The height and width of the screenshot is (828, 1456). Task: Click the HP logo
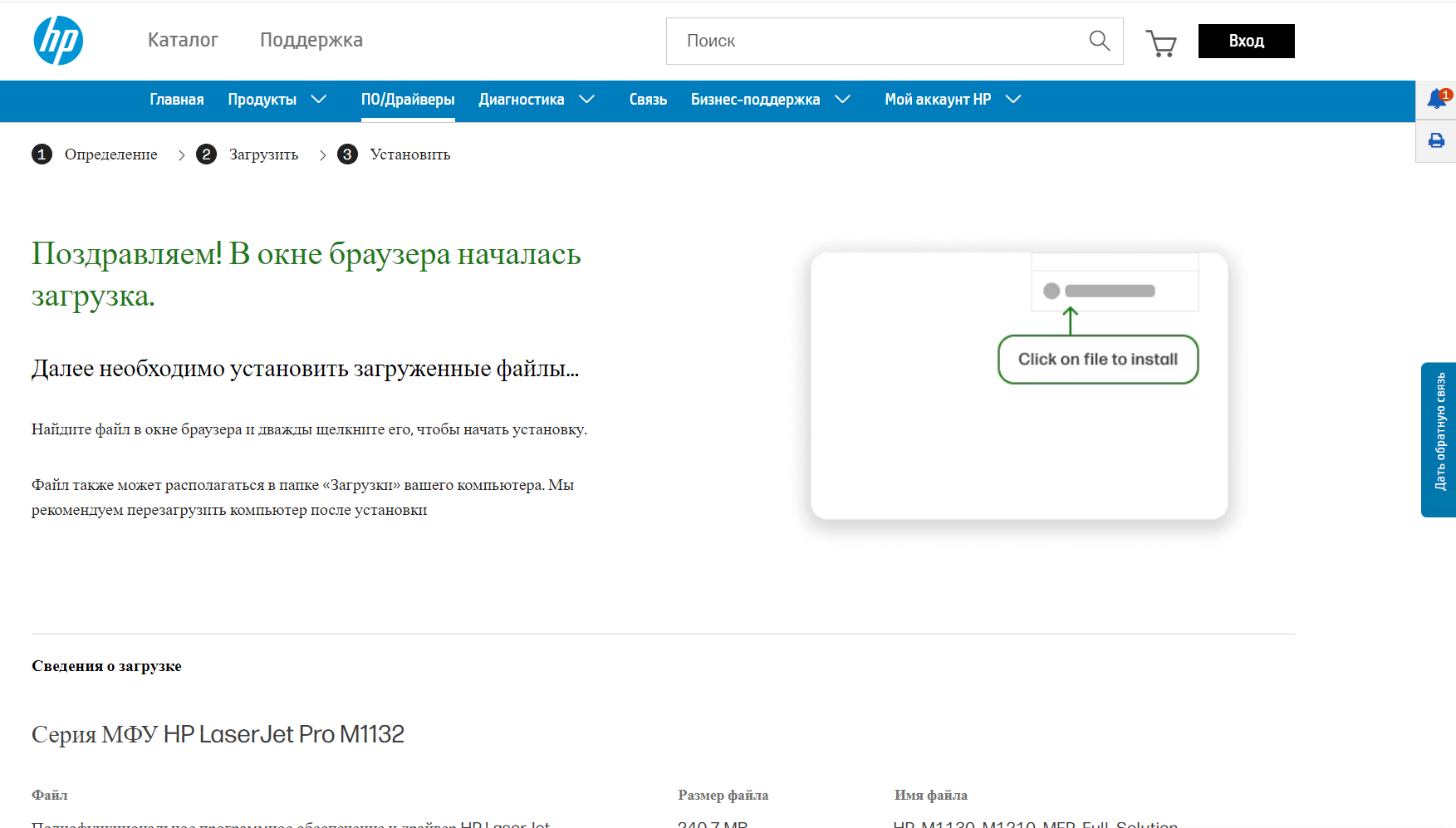tap(58, 41)
